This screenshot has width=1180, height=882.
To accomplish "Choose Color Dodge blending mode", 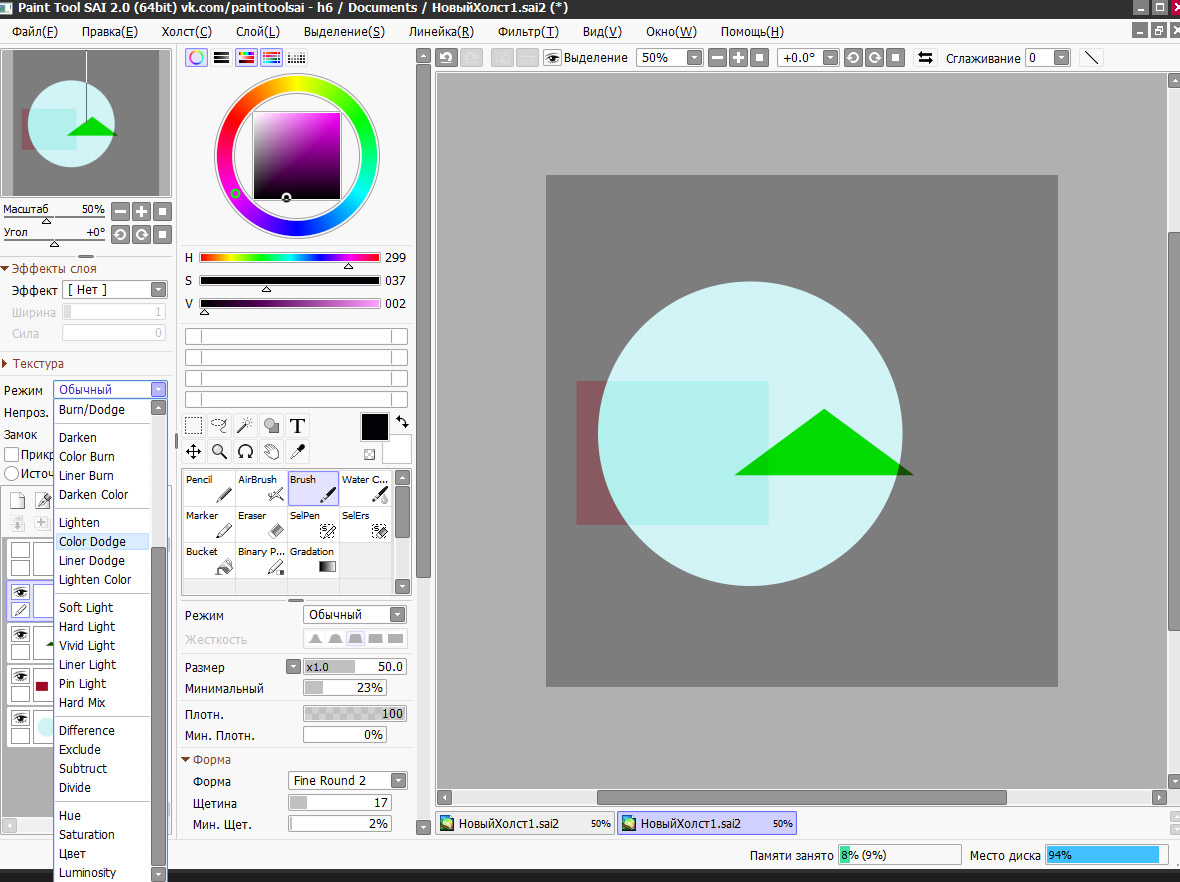I will 103,542.
